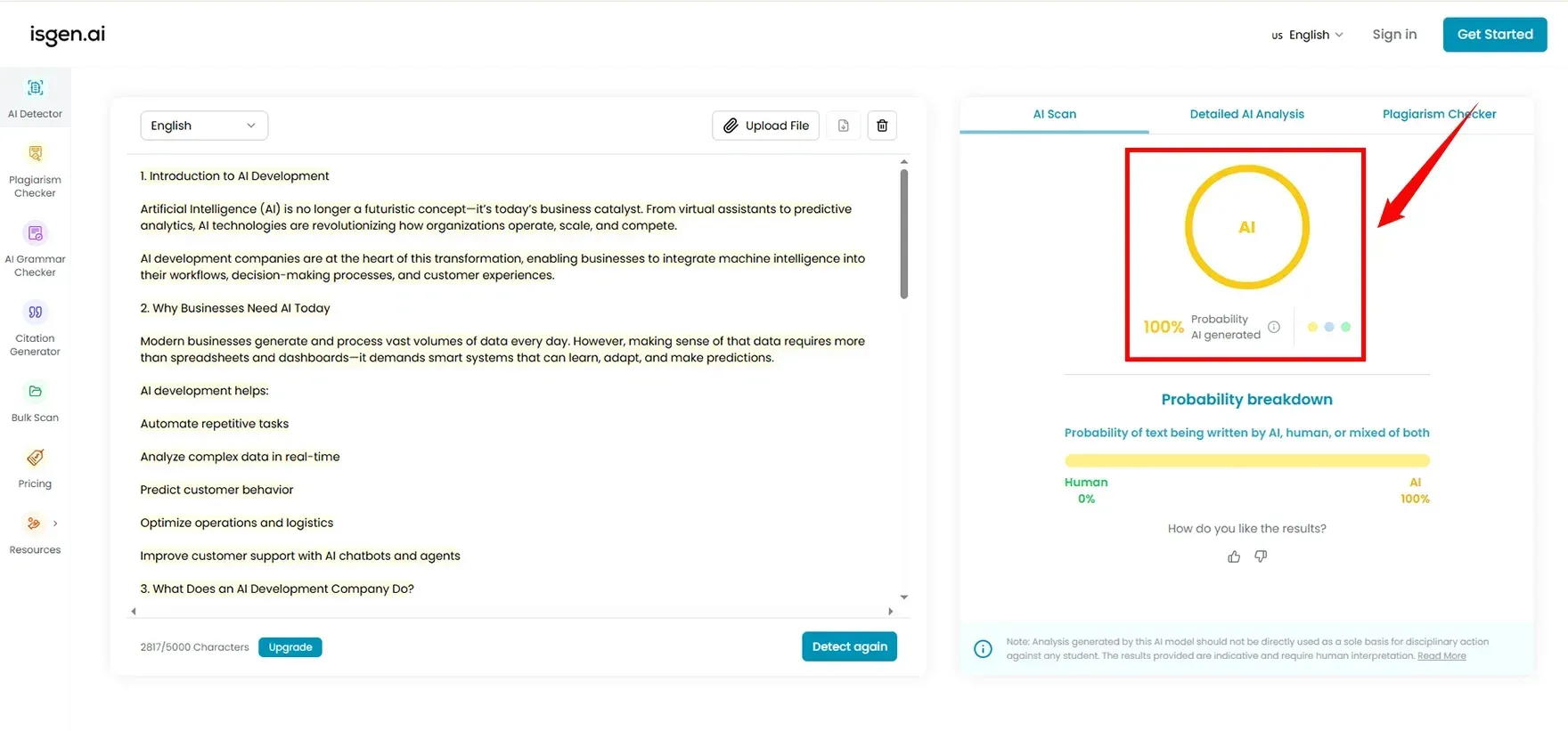Viewport: 1568px width, 731px height.
Task: Click the '3. What Does an AI Development Company Do?' line
Action: click(x=277, y=589)
